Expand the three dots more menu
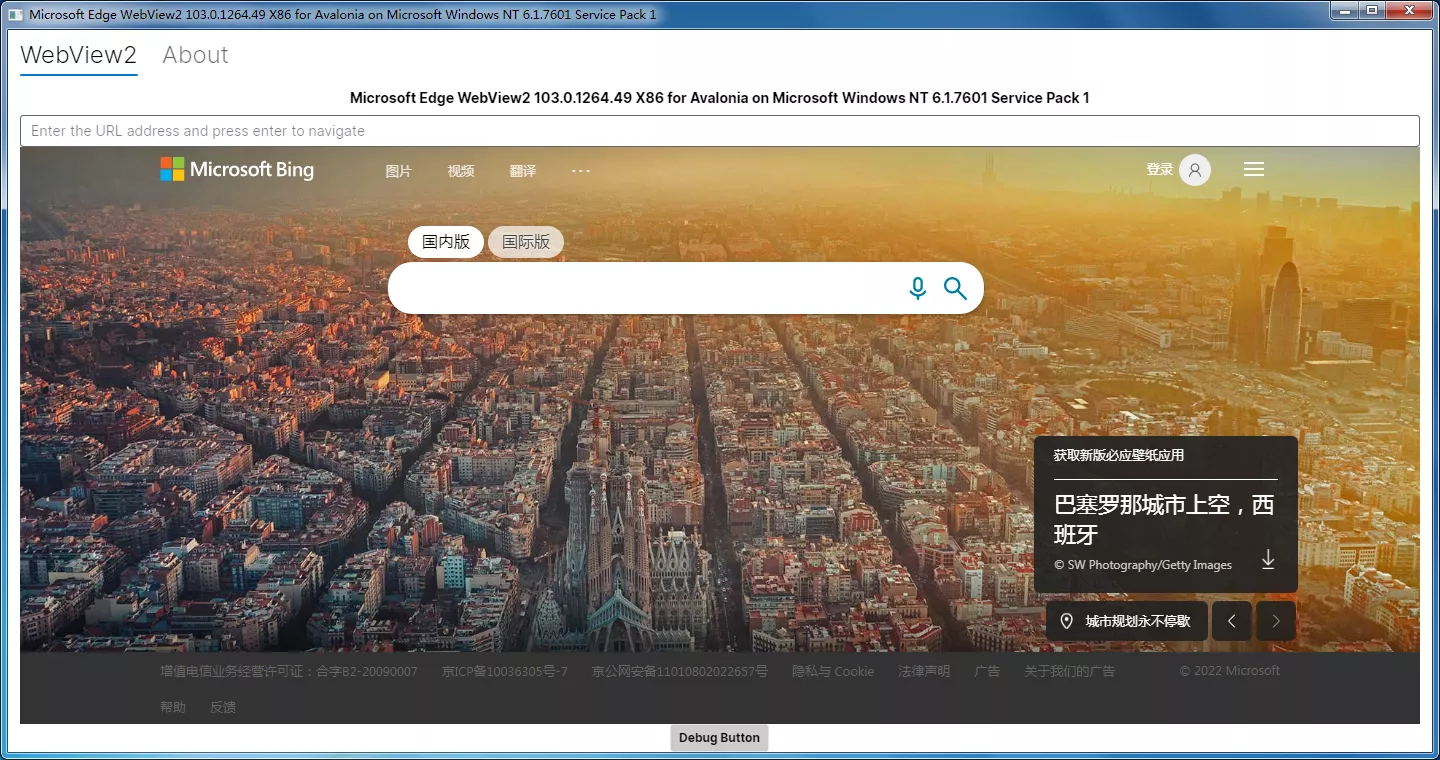 (581, 171)
